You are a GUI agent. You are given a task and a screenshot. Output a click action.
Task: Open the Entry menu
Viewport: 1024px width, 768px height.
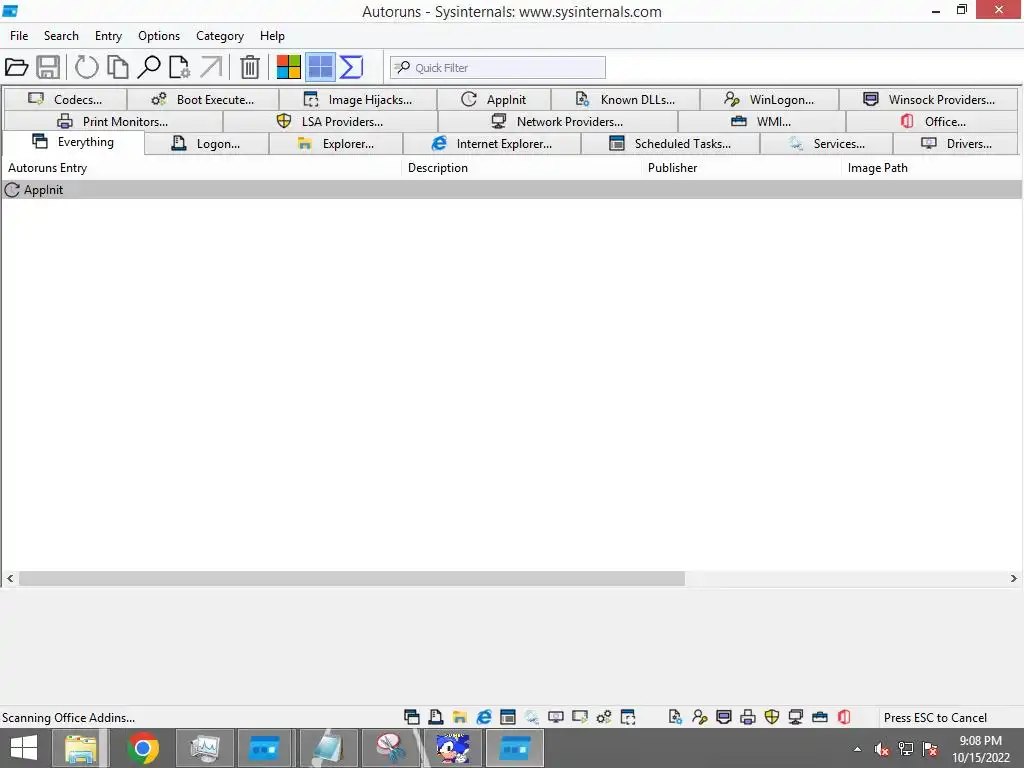(x=108, y=36)
